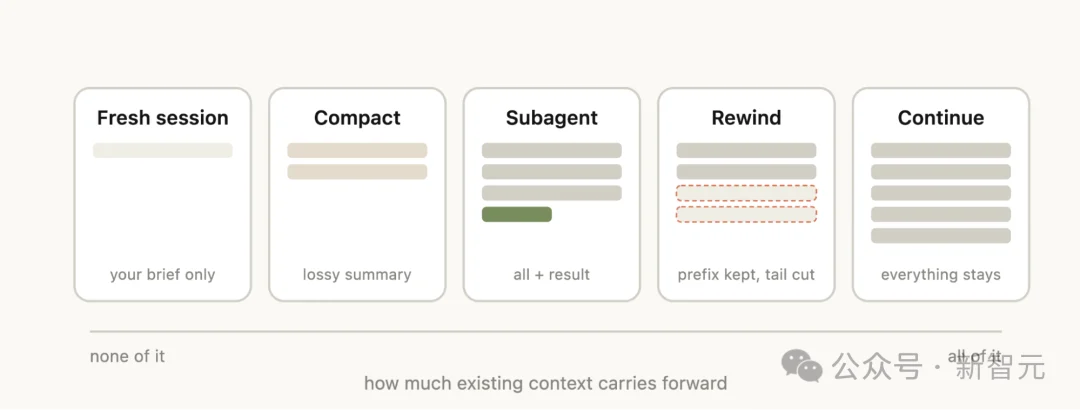Select the "Compact" card title
The height and width of the screenshot is (410, 1080).
coord(357,118)
